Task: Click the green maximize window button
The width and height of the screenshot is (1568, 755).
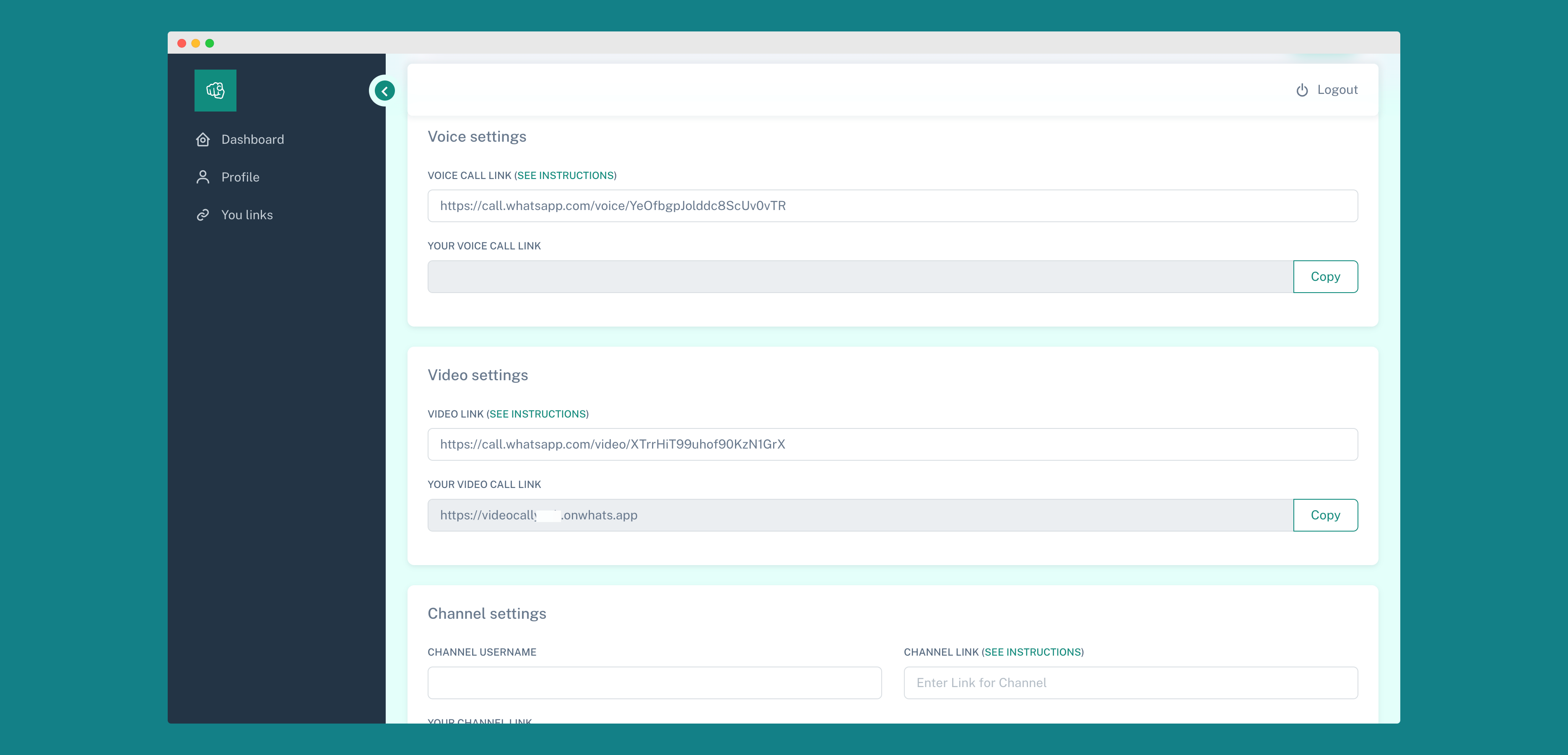Action: (209, 43)
